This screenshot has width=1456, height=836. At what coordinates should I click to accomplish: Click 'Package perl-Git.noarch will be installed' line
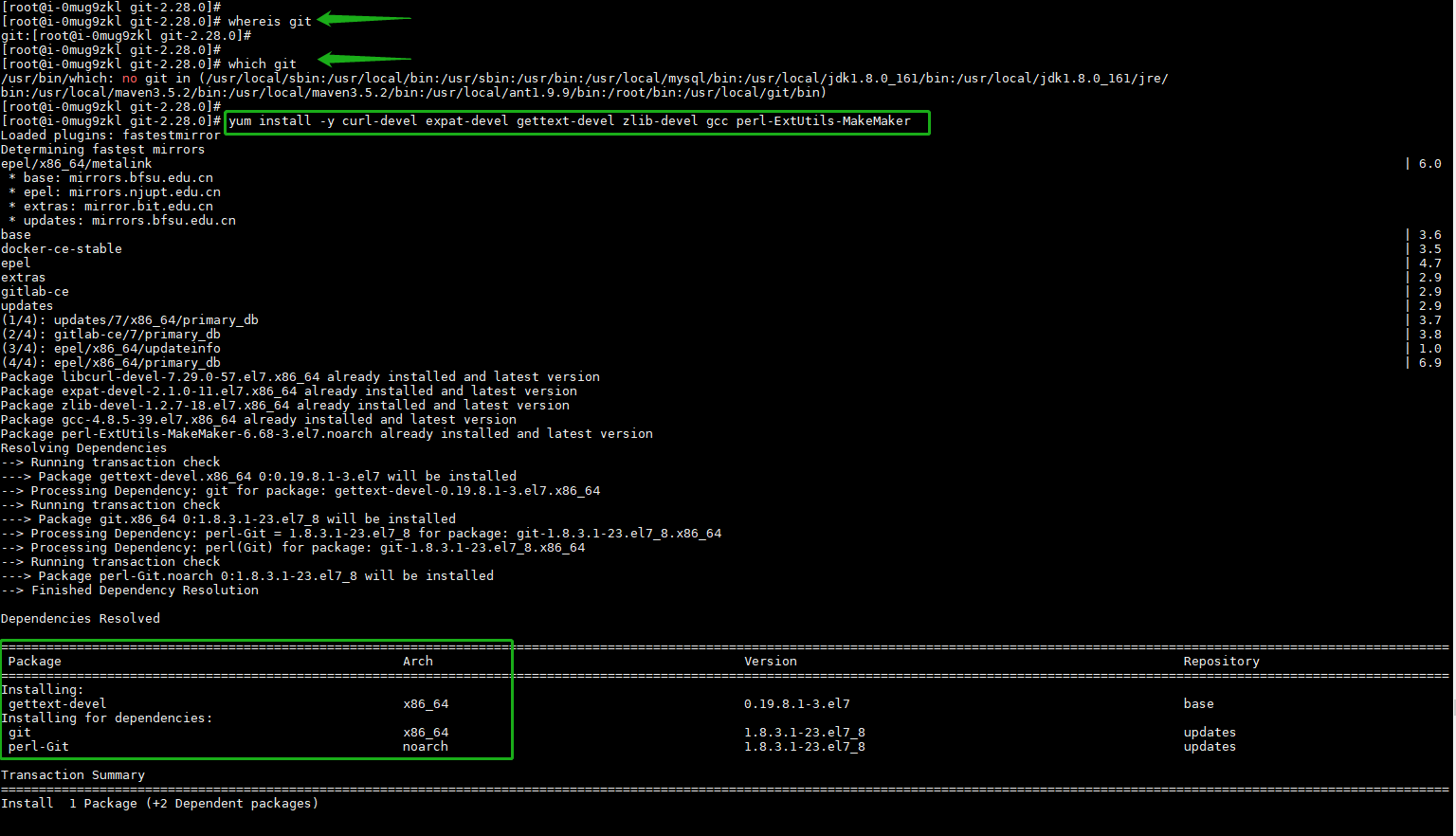click(x=247, y=576)
